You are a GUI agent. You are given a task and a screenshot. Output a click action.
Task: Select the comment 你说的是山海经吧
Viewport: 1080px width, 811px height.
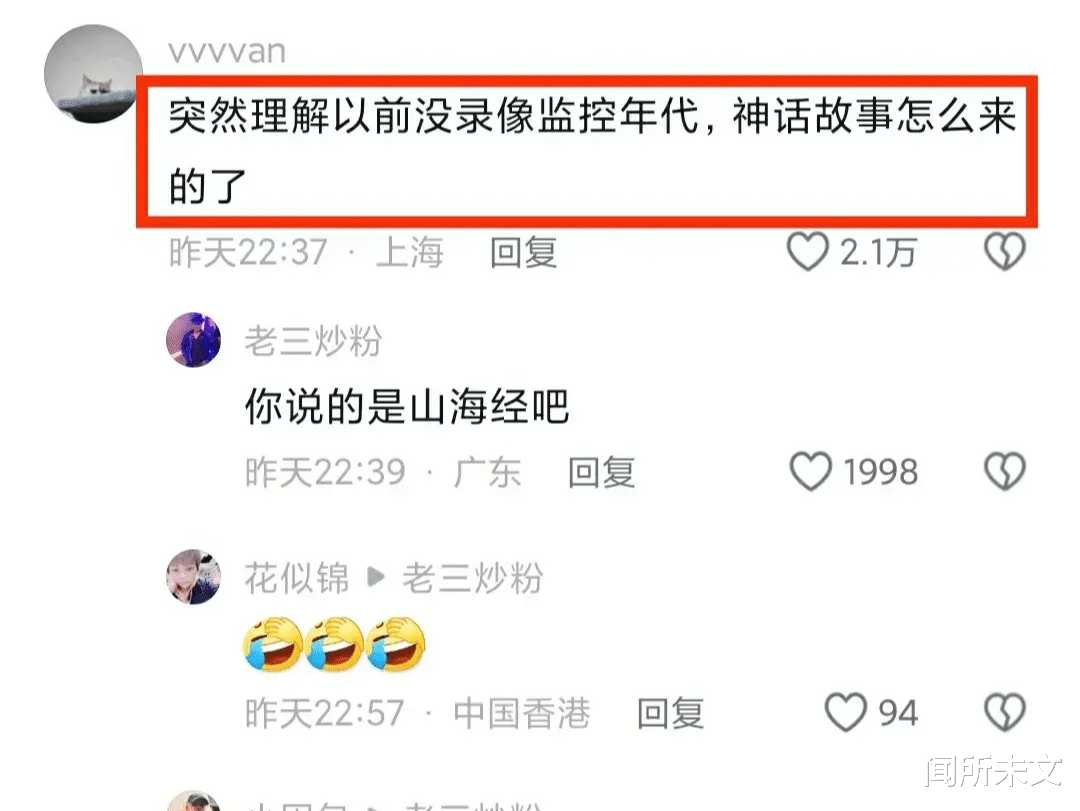pos(407,407)
